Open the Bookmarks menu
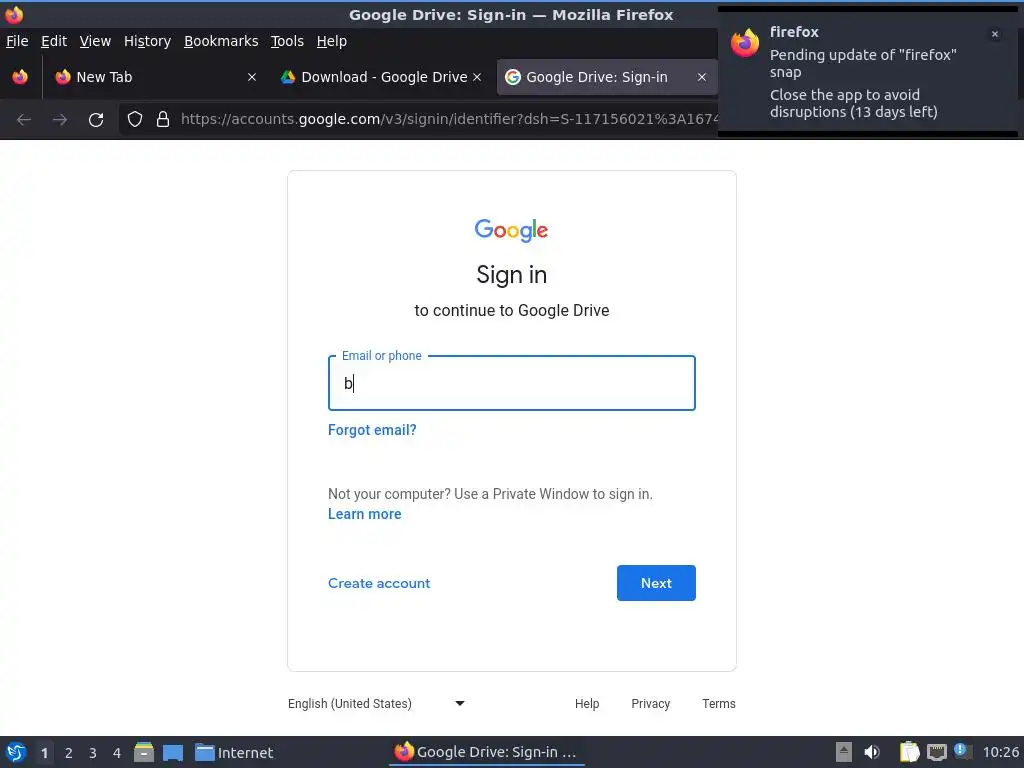The width and height of the screenshot is (1024, 768). click(221, 41)
